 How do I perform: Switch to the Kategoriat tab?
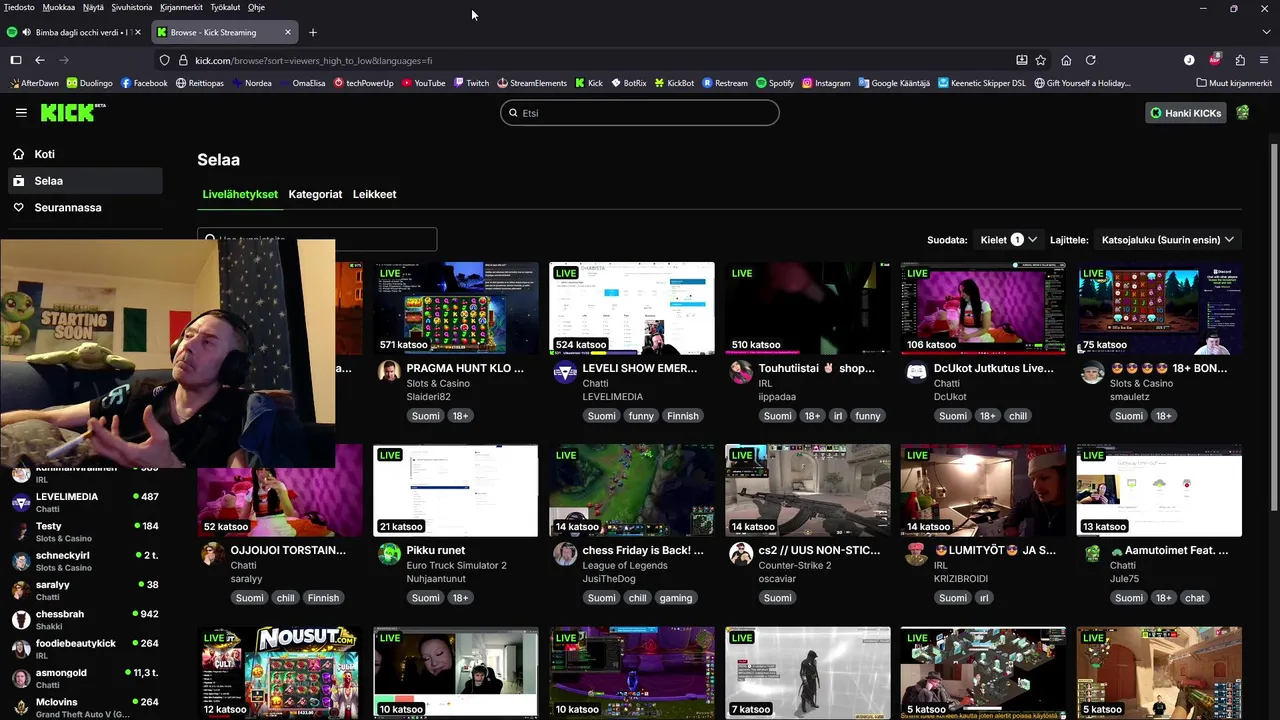pos(315,194)
